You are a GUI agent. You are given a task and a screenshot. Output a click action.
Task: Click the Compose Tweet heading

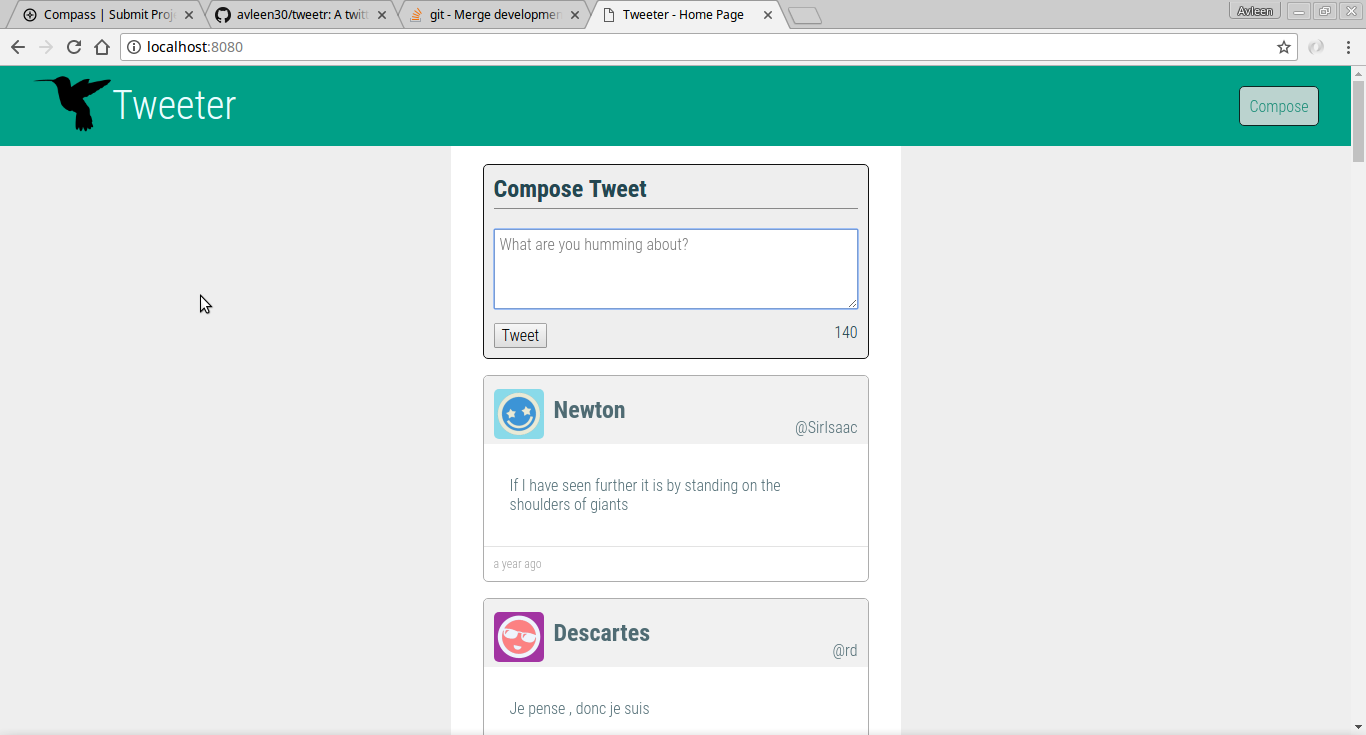570,189
